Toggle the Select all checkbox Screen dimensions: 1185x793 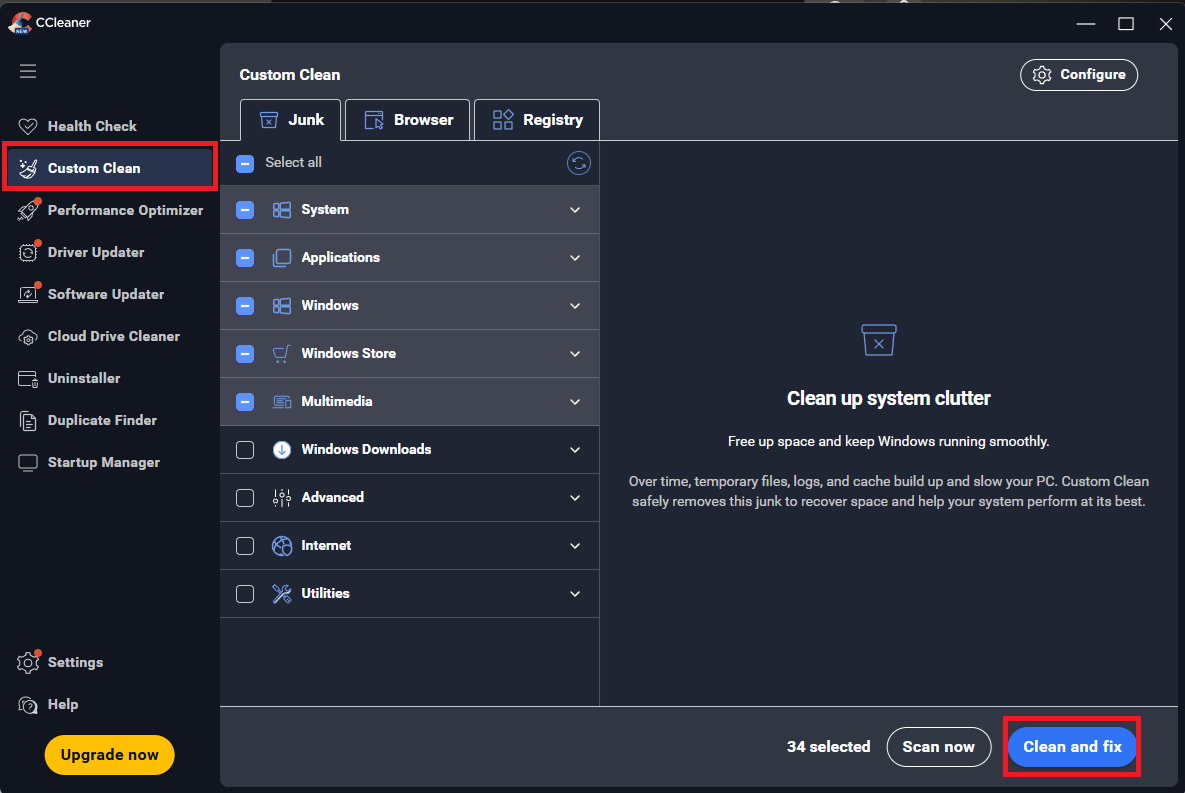(x=245, y=163)
